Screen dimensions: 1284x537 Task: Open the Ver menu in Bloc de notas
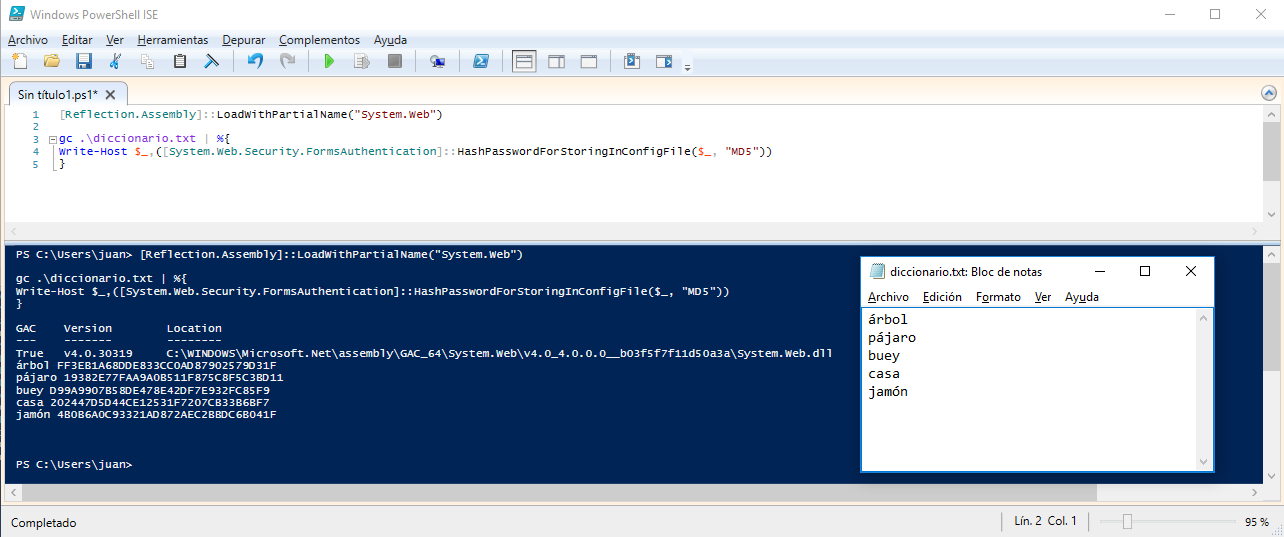pyautogui.click(x=1043, y=297)
